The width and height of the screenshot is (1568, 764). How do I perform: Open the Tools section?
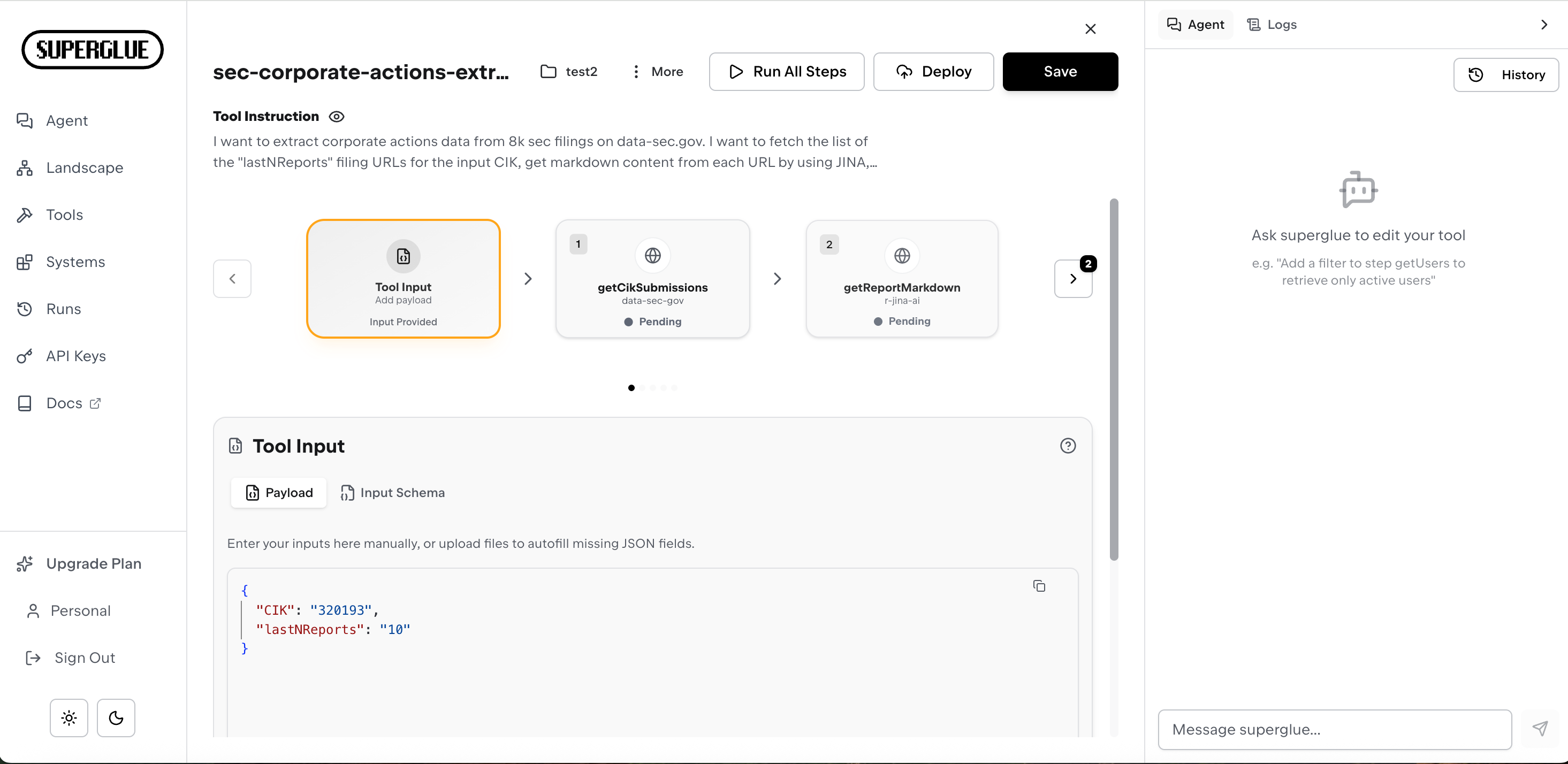click(x=65, y=215)
